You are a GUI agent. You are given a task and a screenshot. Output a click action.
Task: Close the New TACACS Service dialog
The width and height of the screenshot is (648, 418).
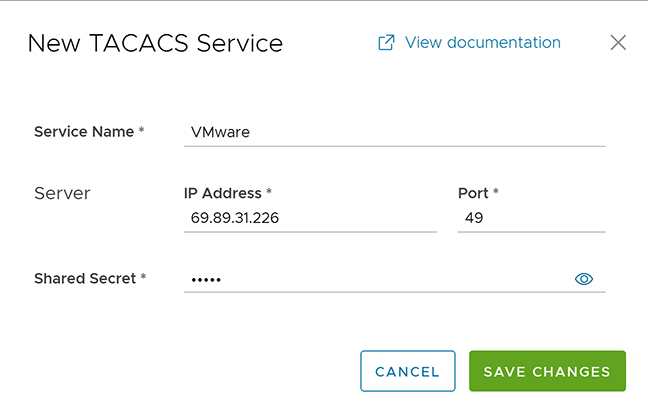(x=618, y=43)
